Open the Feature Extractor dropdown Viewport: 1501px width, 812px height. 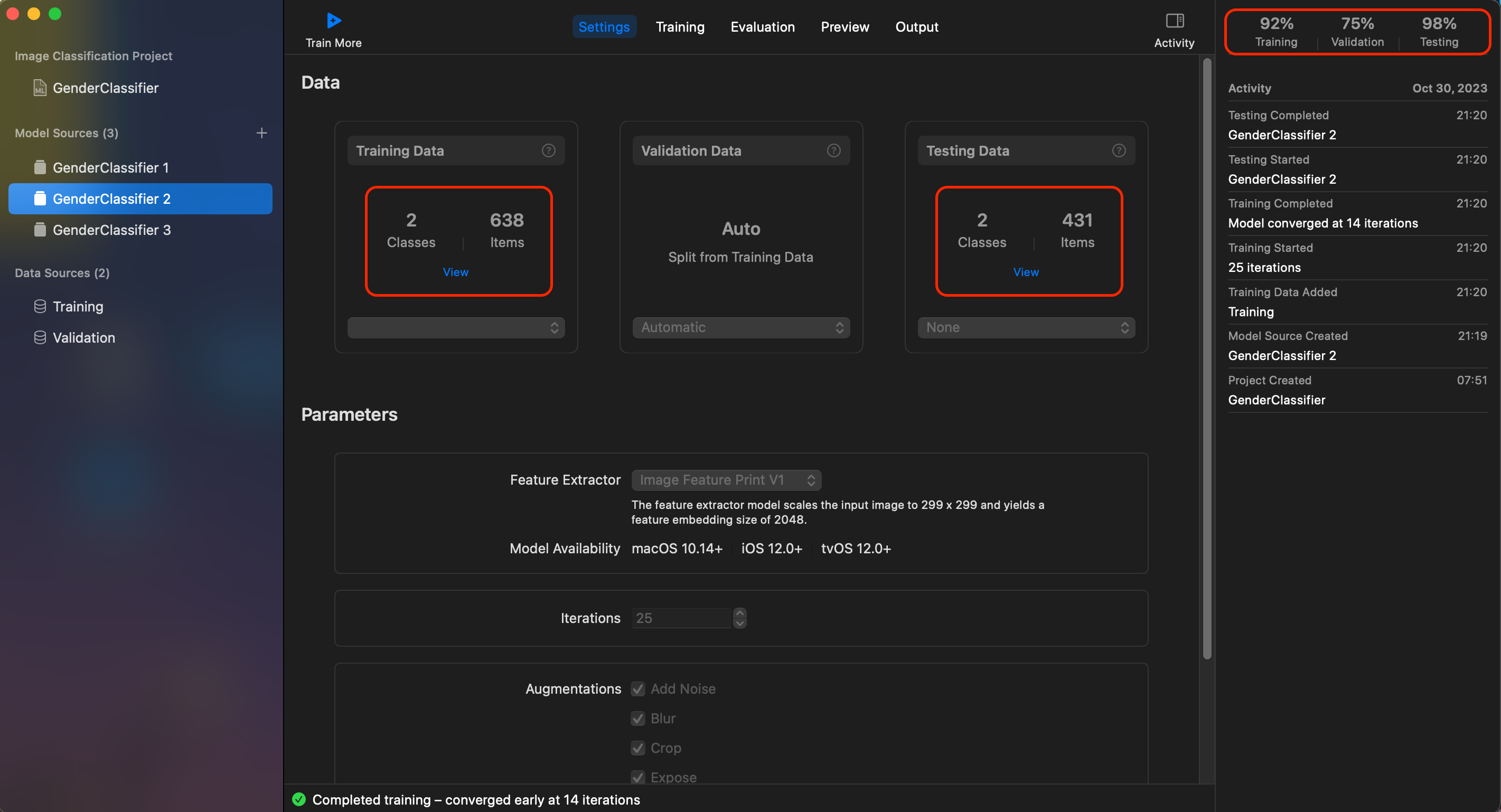click(726, 480)
